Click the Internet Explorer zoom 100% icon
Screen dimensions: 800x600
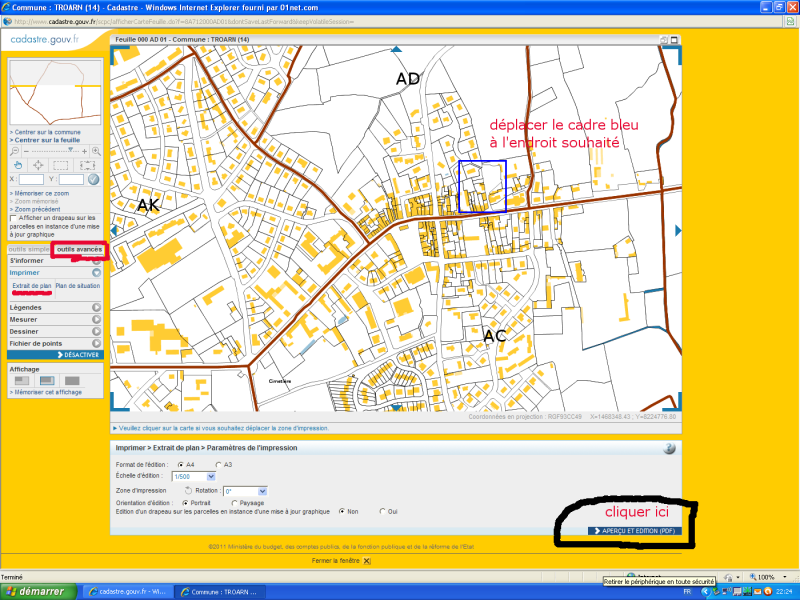(753, 577)
